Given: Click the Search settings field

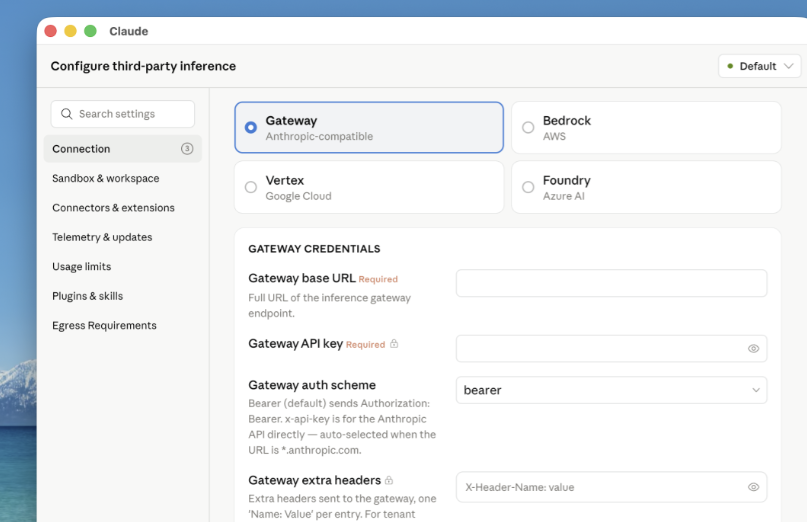Looking at the screenshot, I should (122, 114).
